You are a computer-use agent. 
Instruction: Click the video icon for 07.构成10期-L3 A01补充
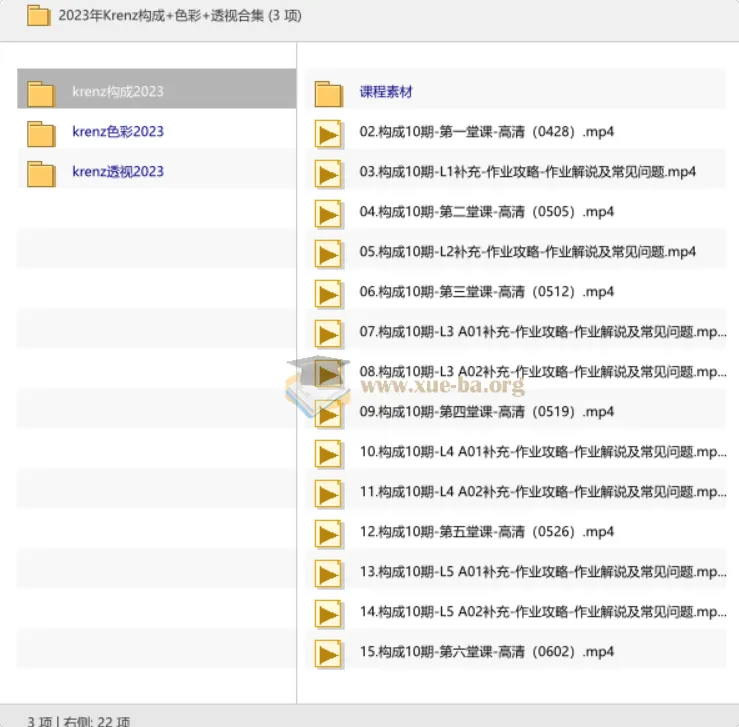pos(328,335)
